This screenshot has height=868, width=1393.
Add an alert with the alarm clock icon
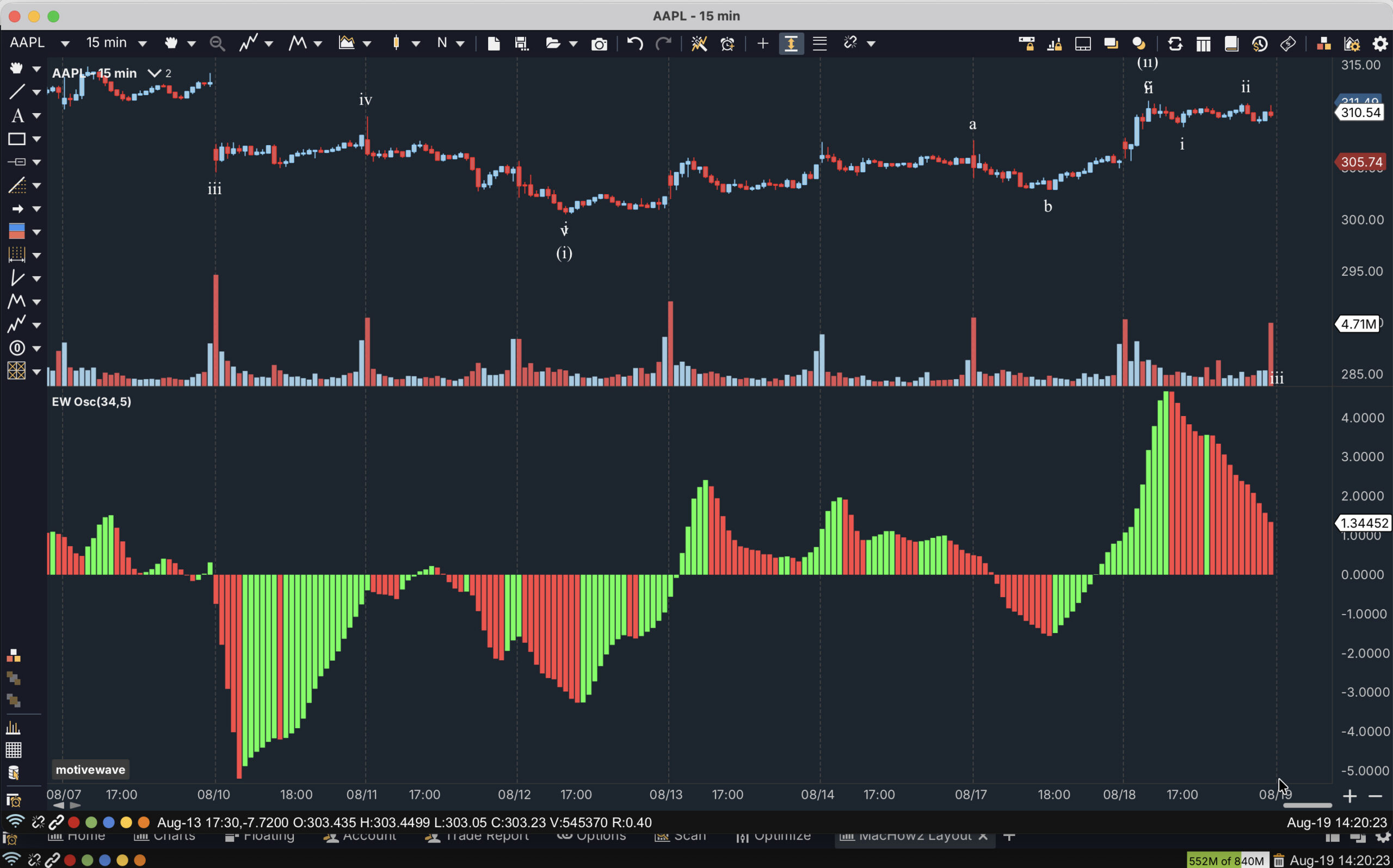point(728,44)
